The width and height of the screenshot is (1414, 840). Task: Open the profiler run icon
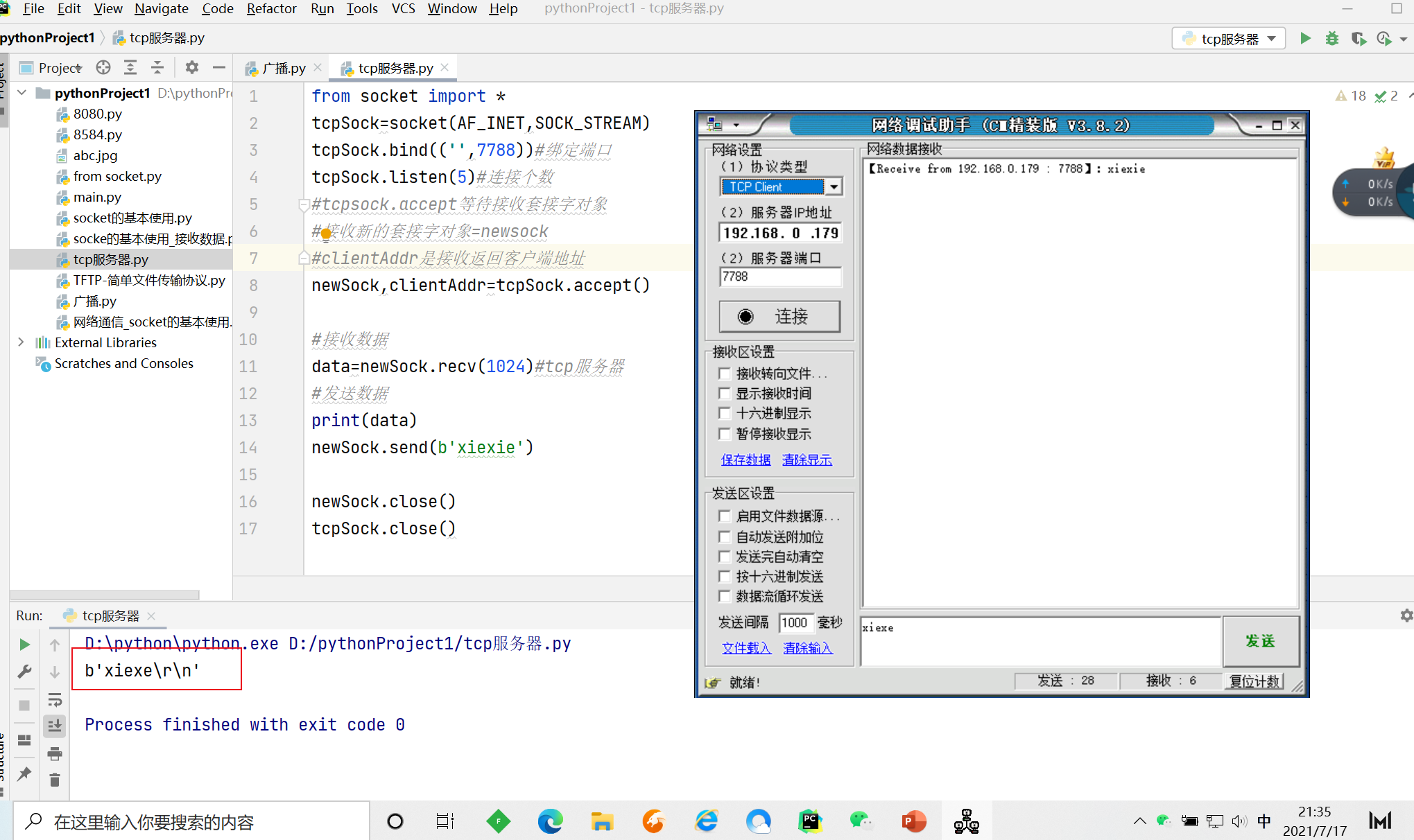point(1384,39)
